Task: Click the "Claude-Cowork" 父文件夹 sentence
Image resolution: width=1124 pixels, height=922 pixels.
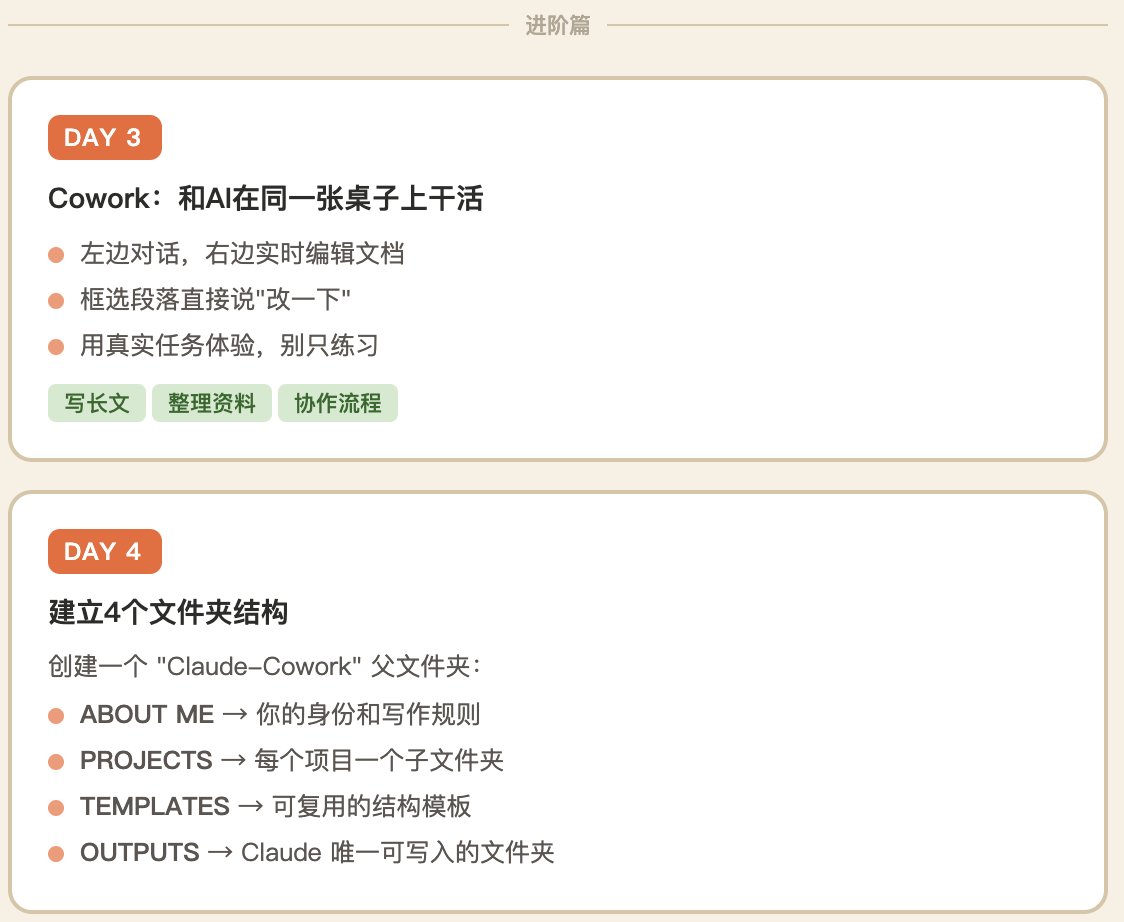Action: [x=265, y=666]
